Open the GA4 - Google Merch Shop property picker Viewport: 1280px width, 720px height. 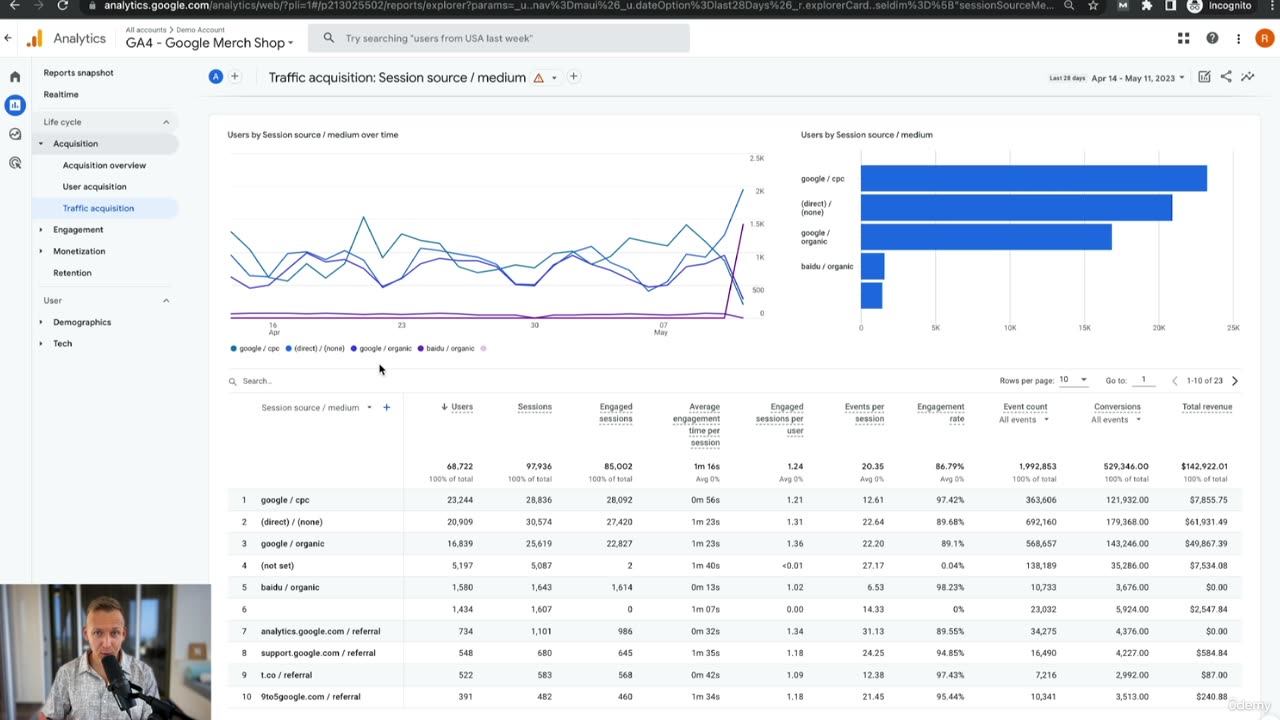tap(209, 43)
